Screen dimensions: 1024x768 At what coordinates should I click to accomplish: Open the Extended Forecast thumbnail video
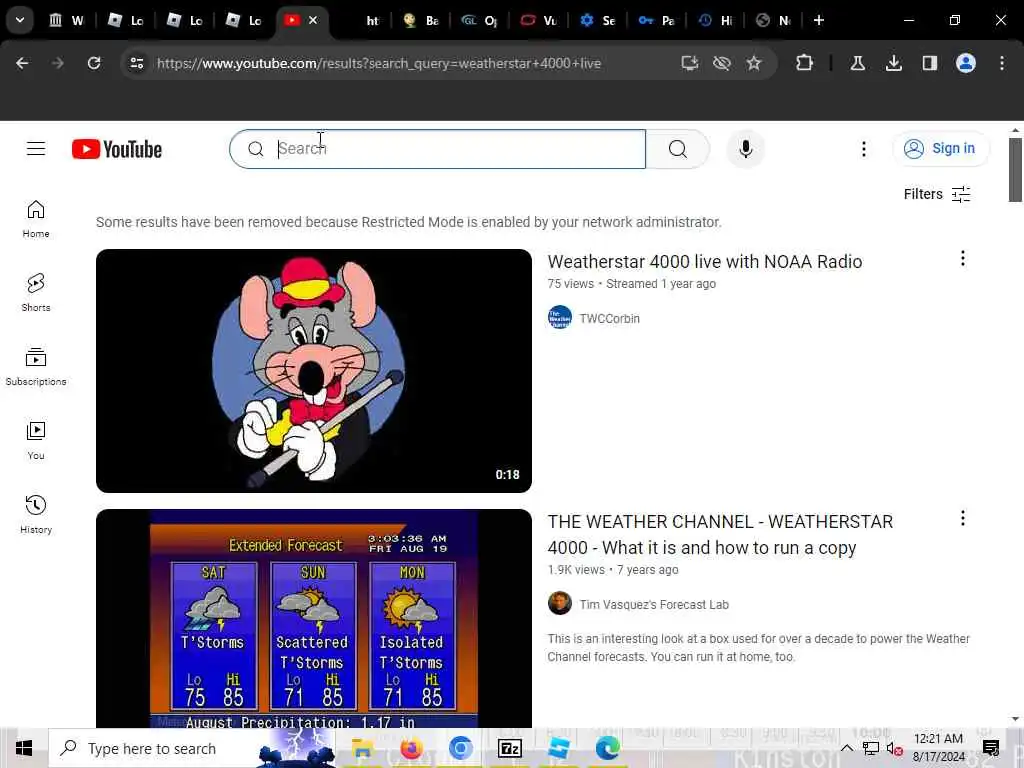313,618
